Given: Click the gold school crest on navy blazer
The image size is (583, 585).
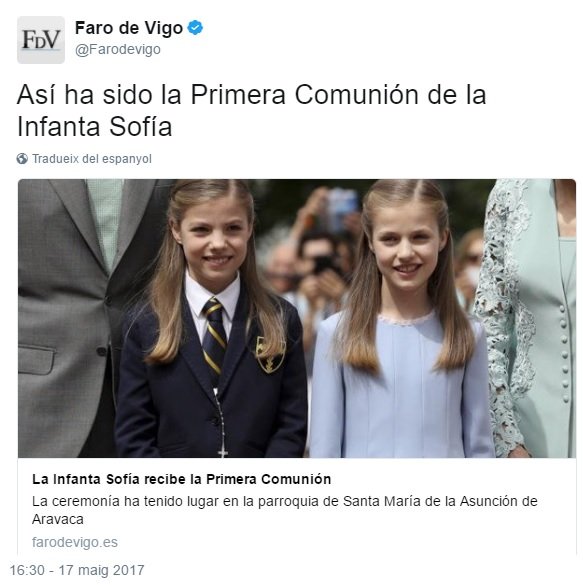Looking at the screenshot, I should [x=270, y=355].
